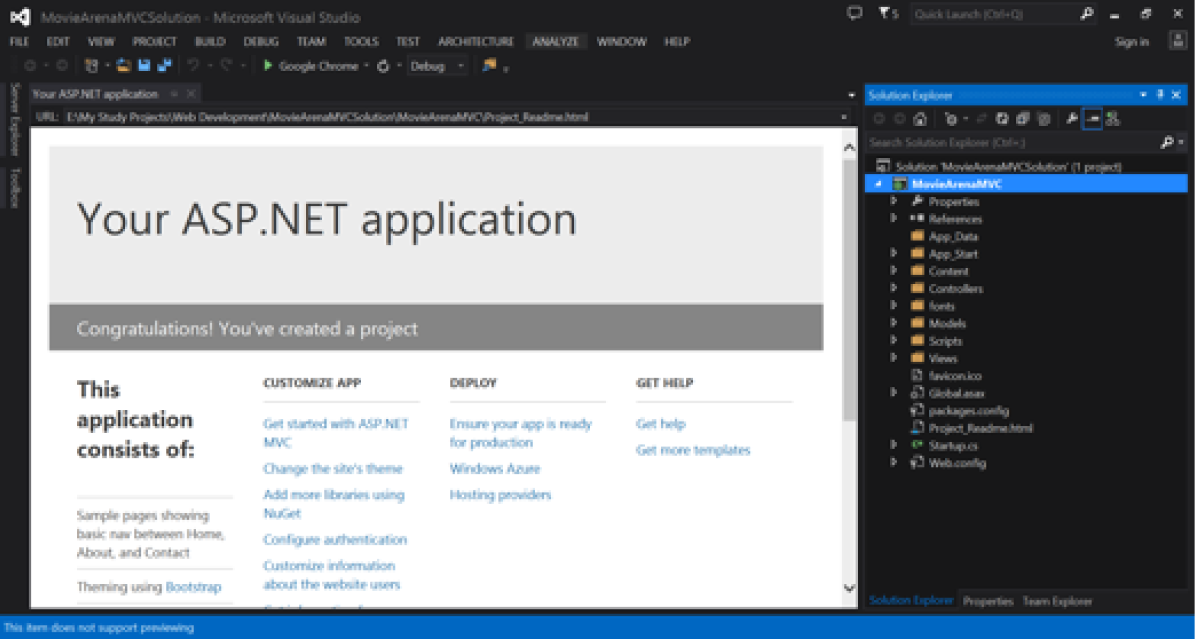This screenshot has height=639, width=1196.
Task: Click the Solution Explorer search magnifier icon
Action: (x=1165, y=143)
